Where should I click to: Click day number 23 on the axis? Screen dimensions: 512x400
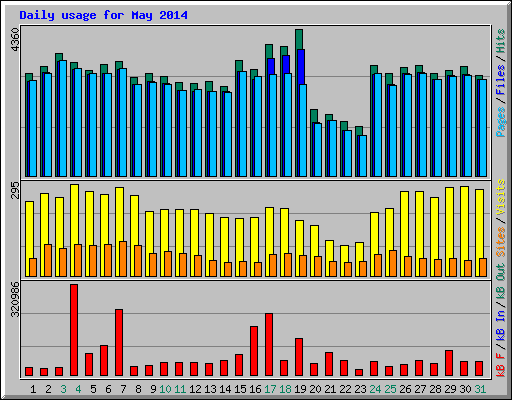360,389
